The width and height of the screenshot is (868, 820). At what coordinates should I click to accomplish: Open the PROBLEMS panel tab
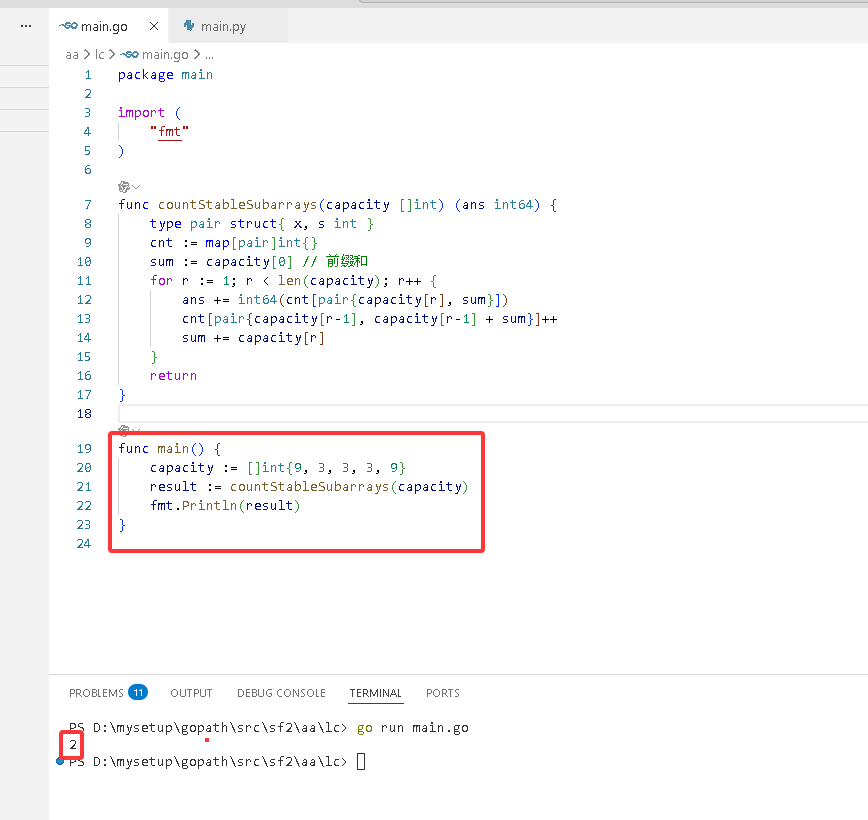(96, 693)
